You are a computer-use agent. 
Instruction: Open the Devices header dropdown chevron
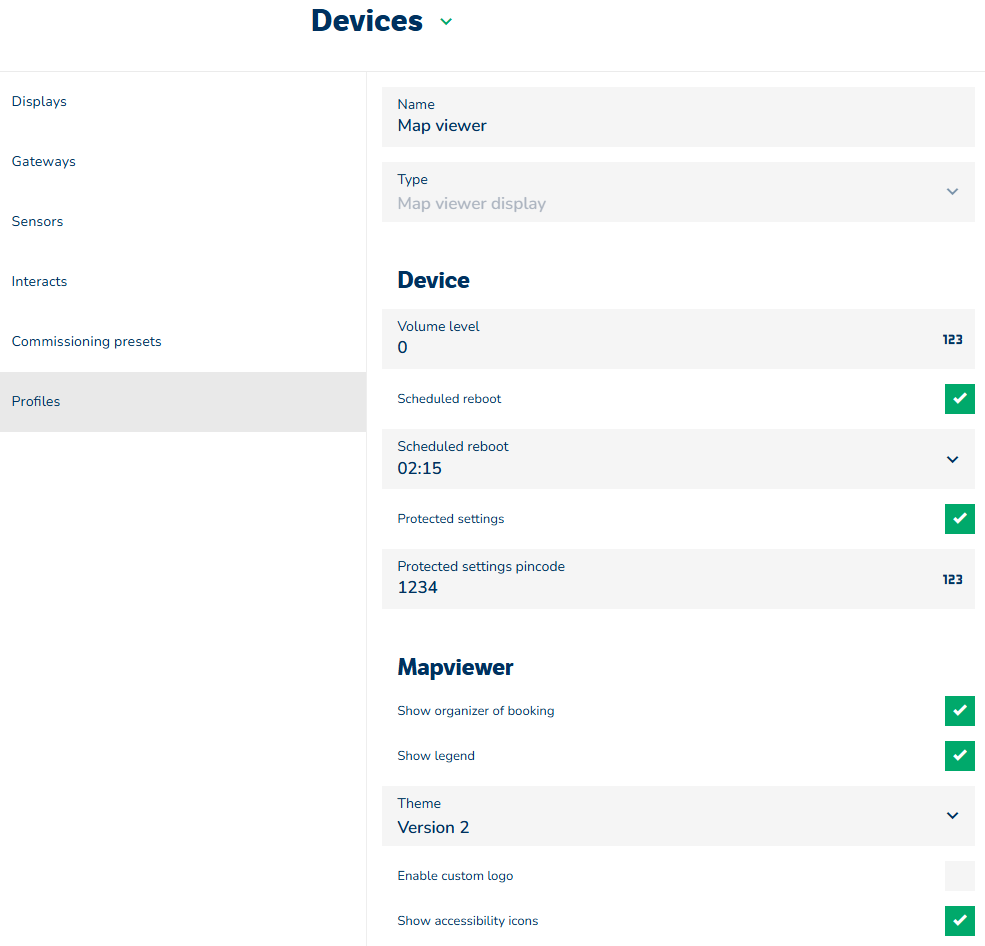(446, 22)
